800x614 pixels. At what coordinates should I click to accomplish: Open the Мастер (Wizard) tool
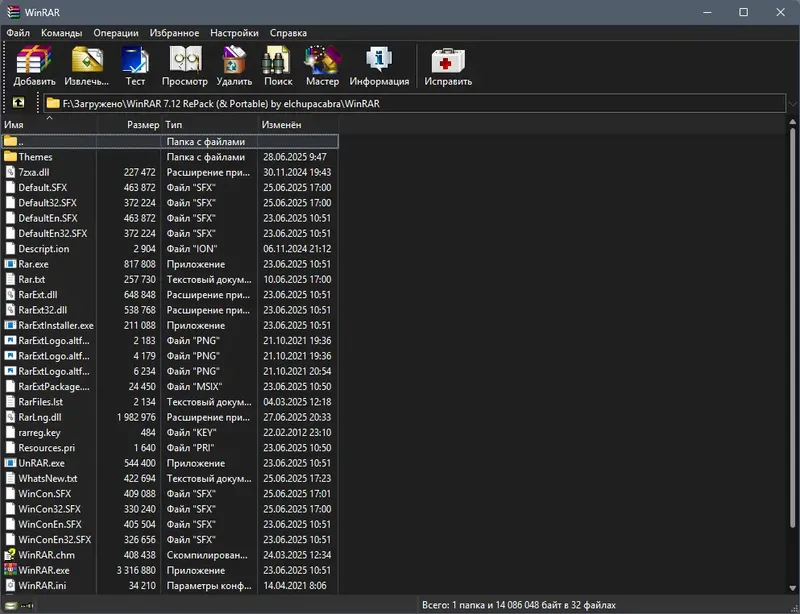tap(322, 66)
